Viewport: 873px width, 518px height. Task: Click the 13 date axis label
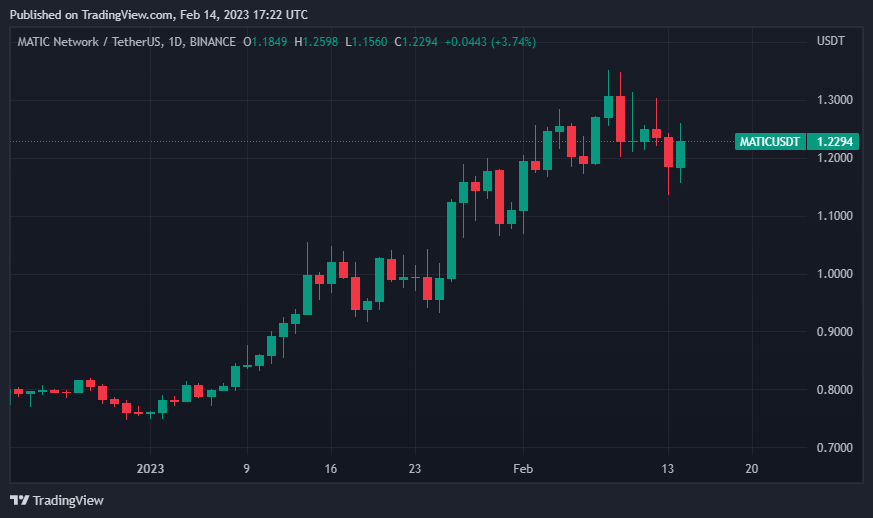coord(668,468)
